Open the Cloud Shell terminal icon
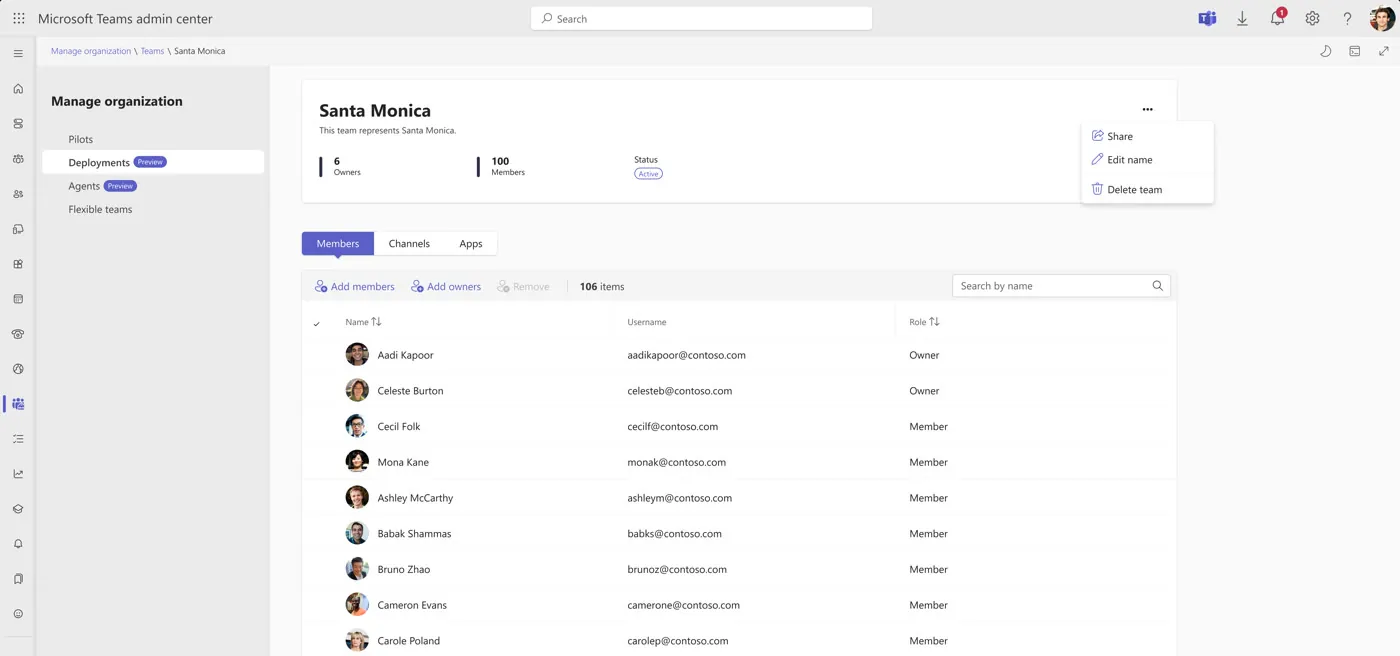The image size is (1400, 656). click(1355, 51)
